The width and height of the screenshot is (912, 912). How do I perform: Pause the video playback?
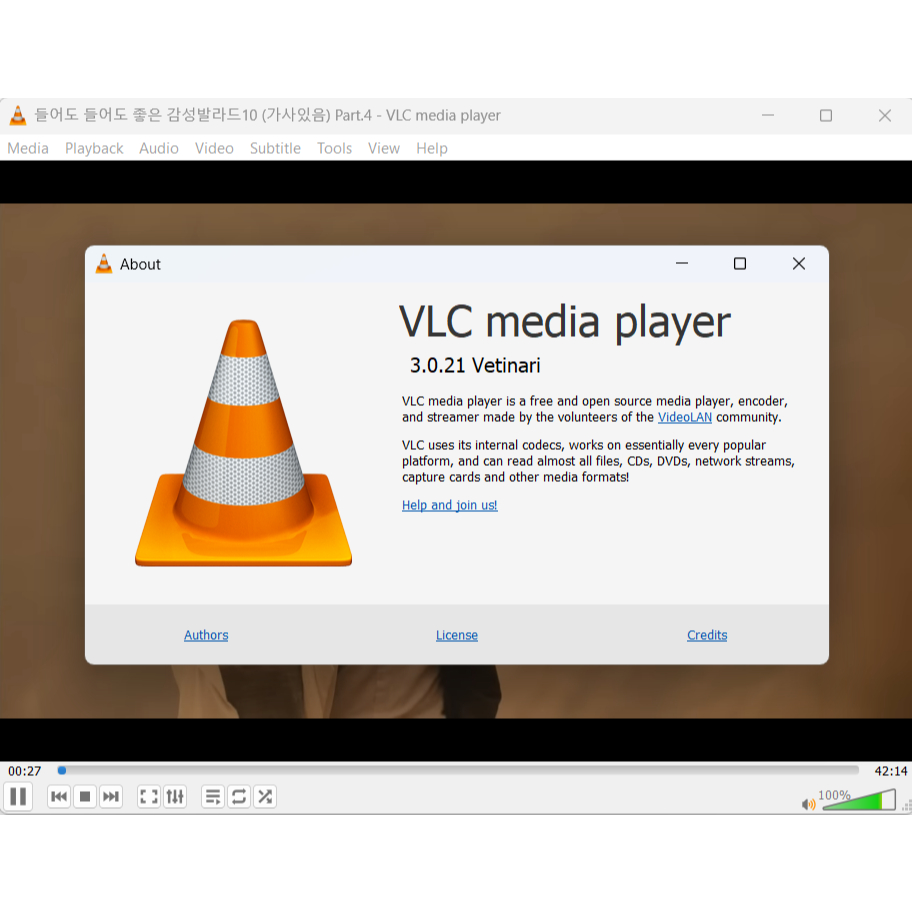tap(18, 797)
